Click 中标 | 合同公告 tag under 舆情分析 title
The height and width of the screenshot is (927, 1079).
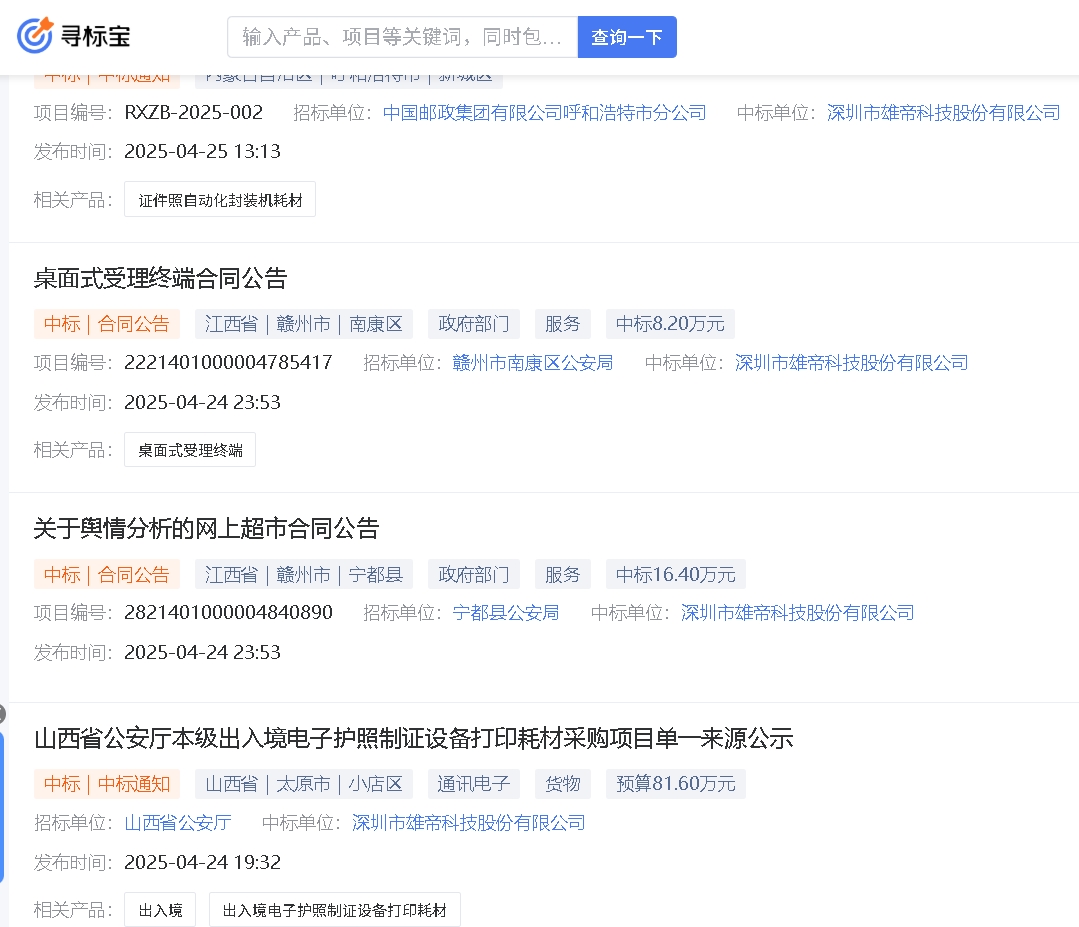tap(107, 575)
